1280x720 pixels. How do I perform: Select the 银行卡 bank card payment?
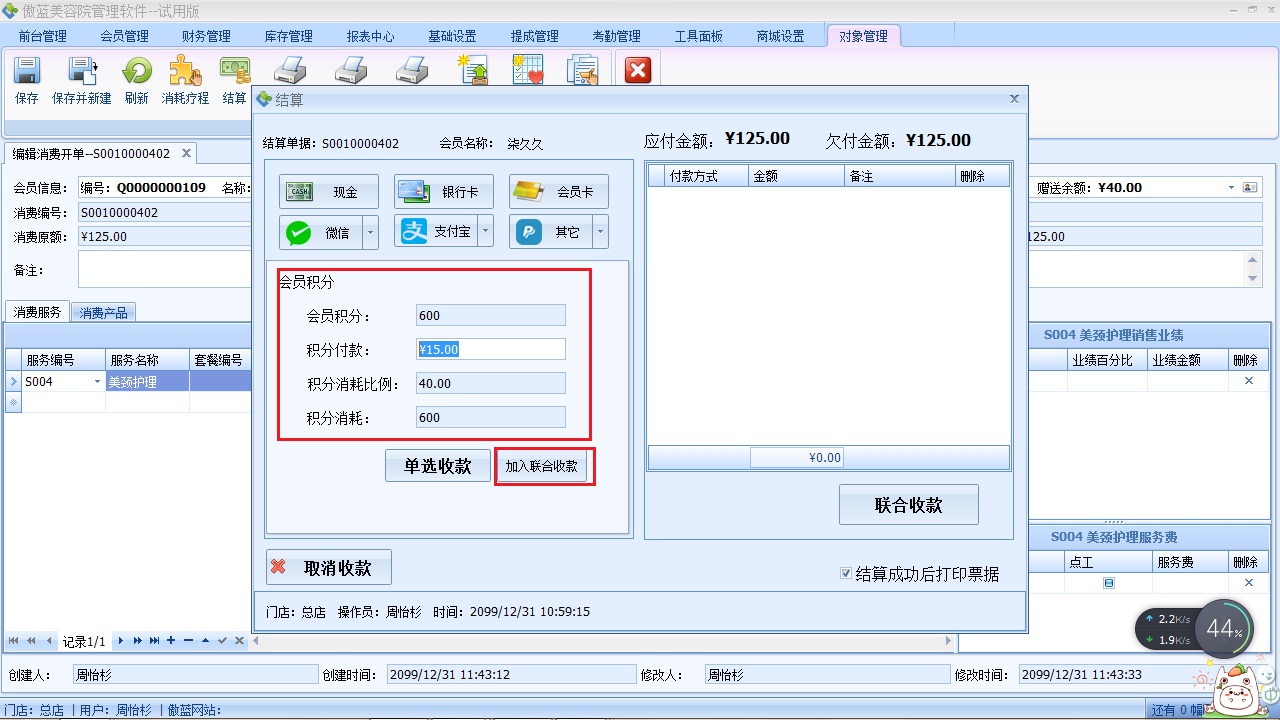(x=443, y=191)
